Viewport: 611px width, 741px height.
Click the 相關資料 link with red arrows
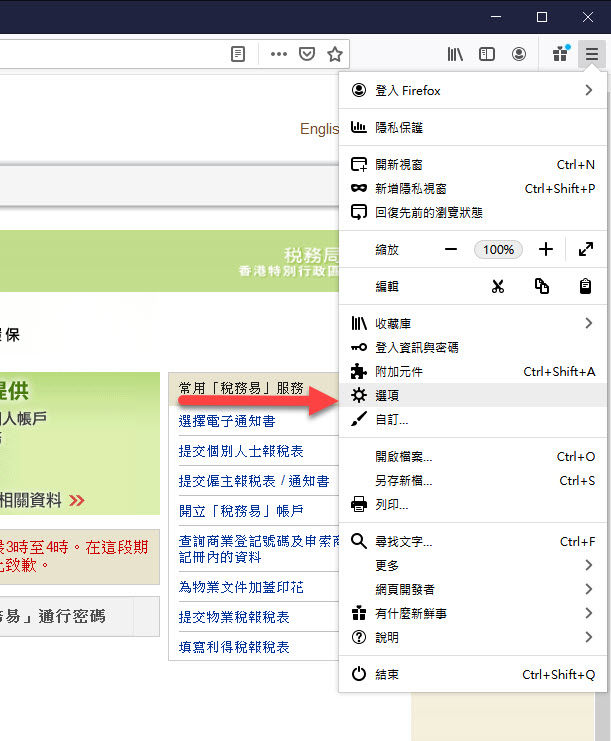(42, 500)
